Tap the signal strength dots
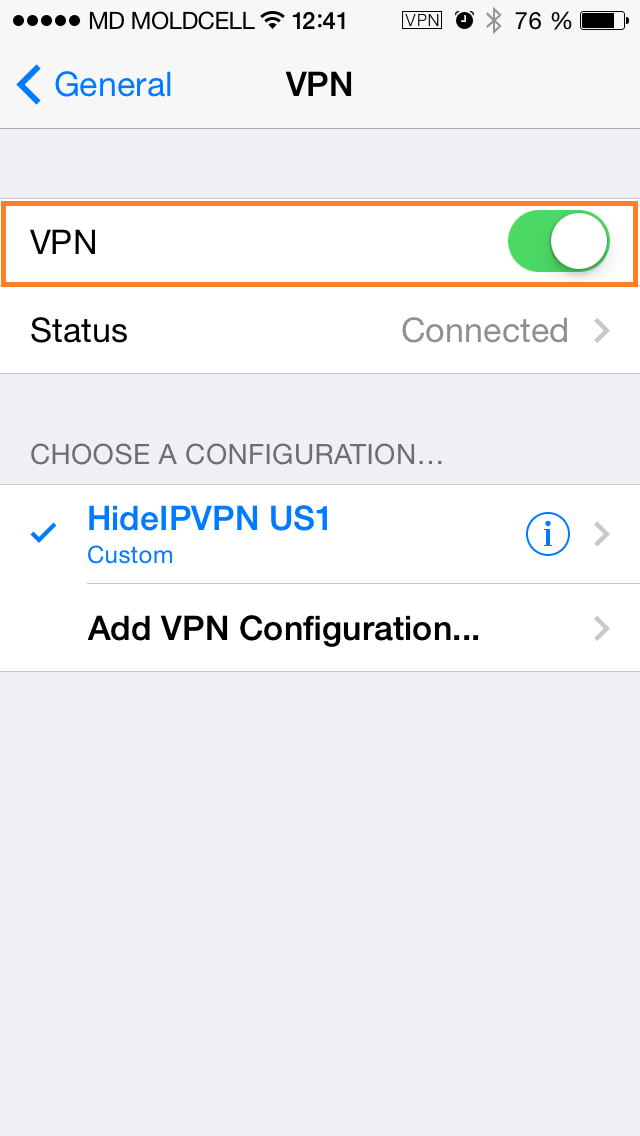Screen dimensions: 640x1136 [x=46, y=21]
